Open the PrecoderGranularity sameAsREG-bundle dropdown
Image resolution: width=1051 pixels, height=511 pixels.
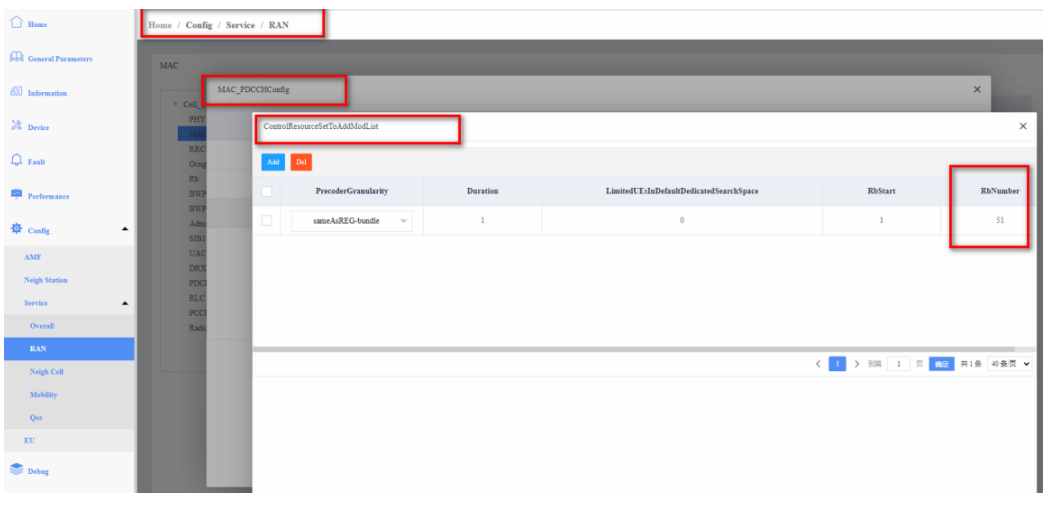click(x=351, y=222)
